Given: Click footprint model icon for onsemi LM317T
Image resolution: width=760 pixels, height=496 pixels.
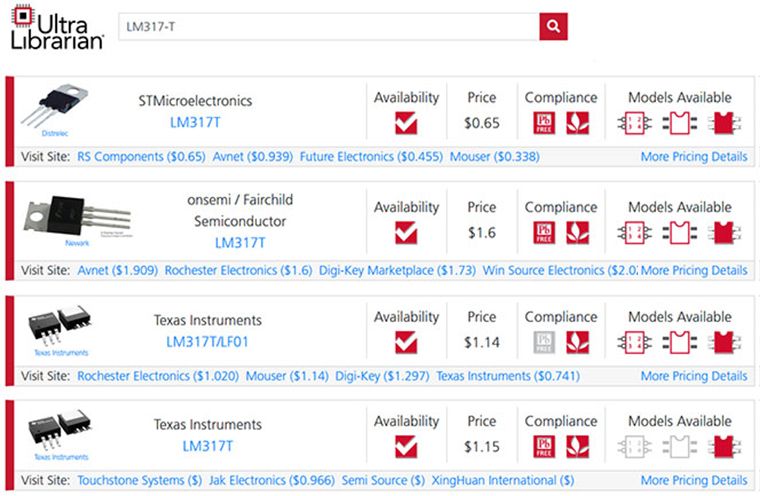Looking at the screenshot, I should coord(679,233).
